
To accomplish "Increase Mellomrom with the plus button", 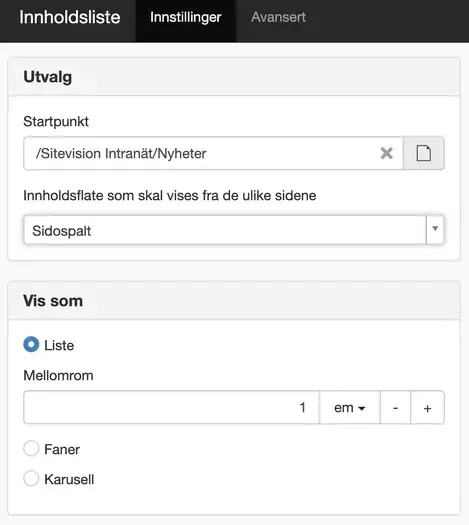I will pyautogui.click(x=427, y=407).
